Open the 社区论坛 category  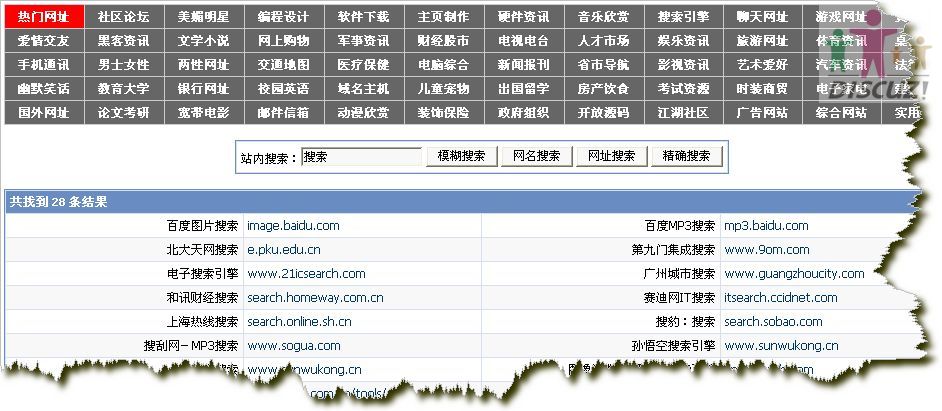pos(124,17)
